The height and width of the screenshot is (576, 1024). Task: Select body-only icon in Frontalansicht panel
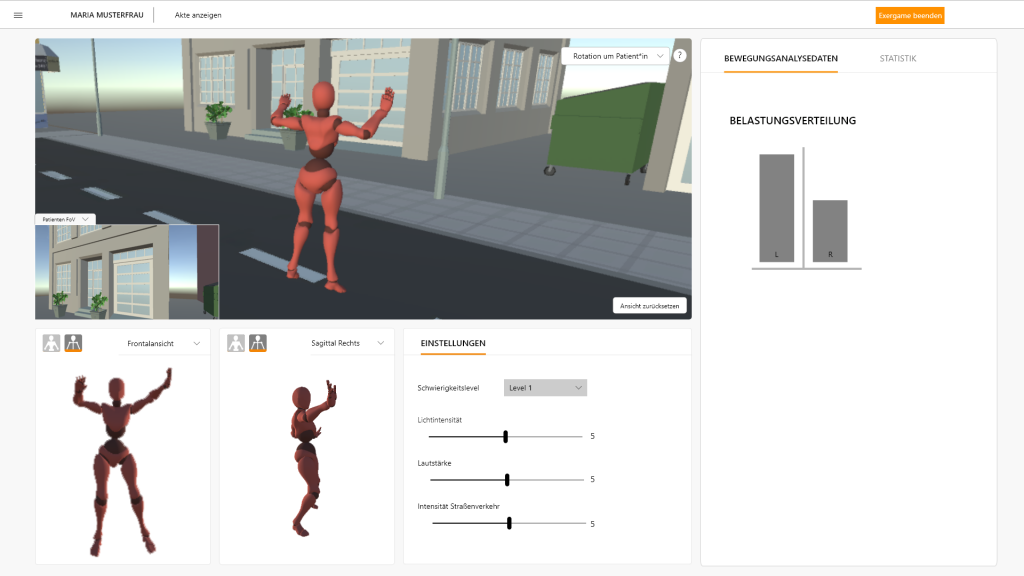(51, 343)
